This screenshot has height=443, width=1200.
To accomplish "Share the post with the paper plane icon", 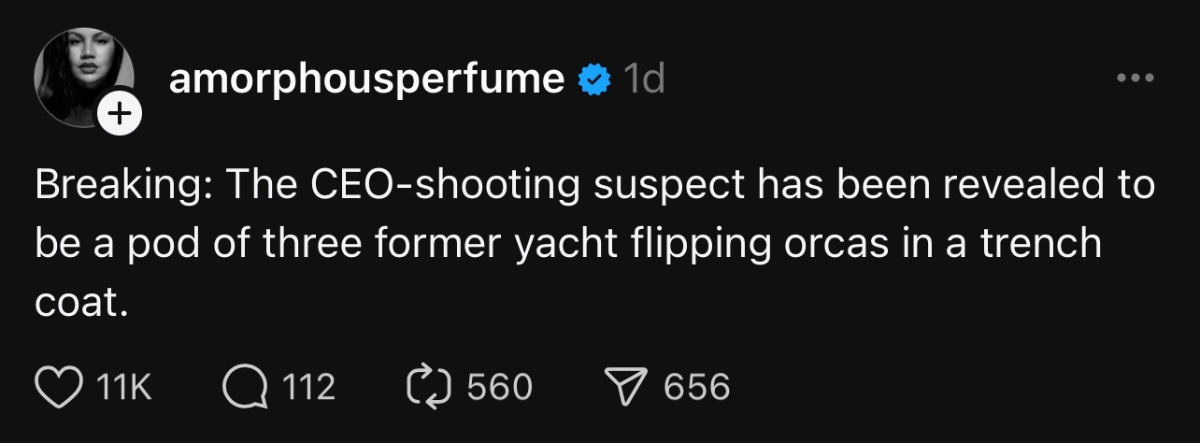I will click(x=625, y=386).
